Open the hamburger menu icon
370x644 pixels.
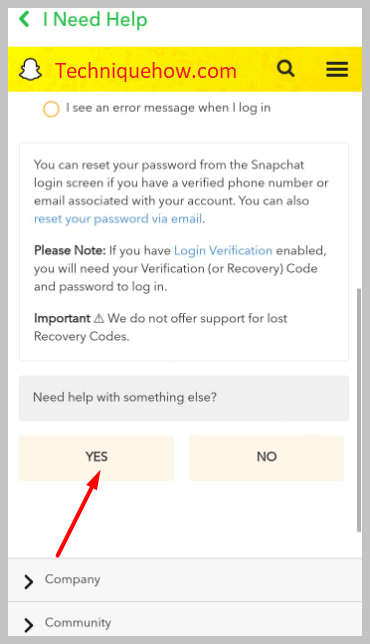click(337, 69)
